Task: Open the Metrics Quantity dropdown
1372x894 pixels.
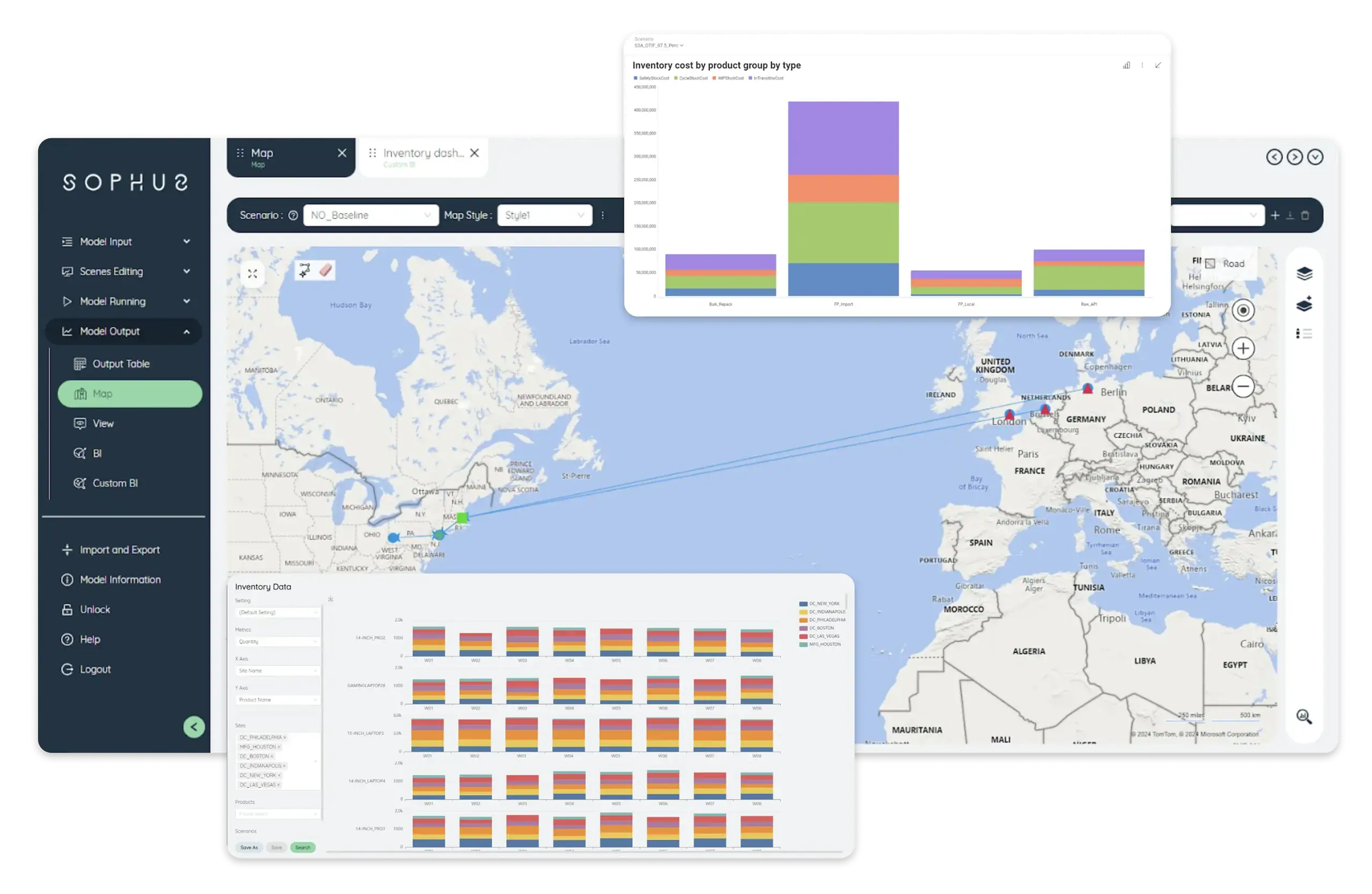Action: point(277,641)
